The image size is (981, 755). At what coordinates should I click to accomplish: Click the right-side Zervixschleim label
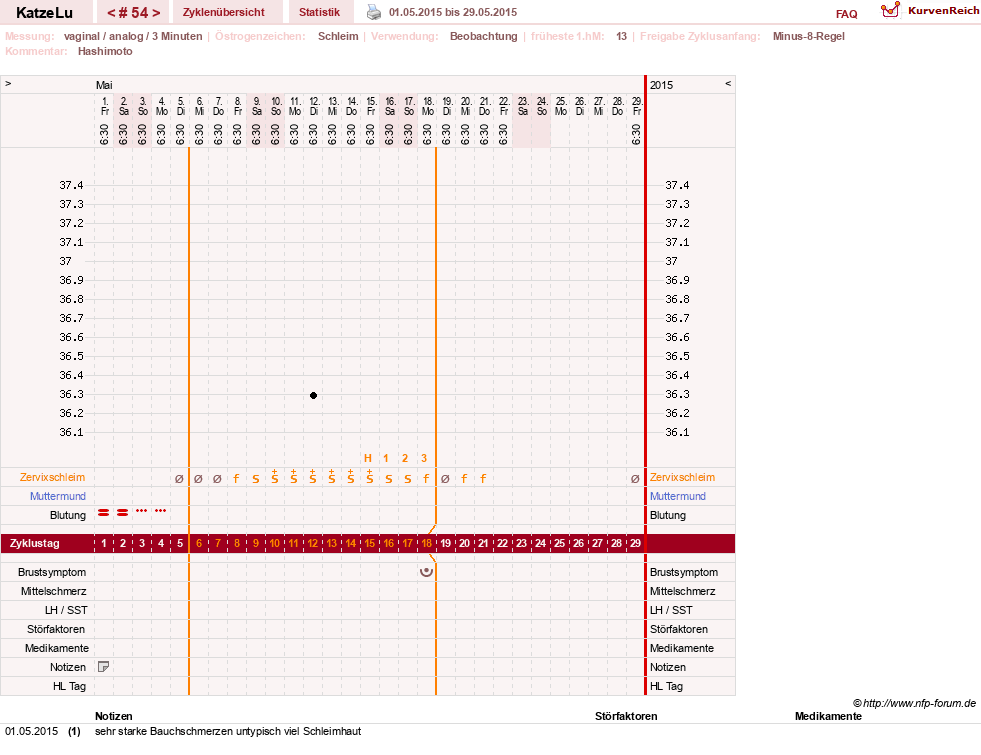(682, 477)
